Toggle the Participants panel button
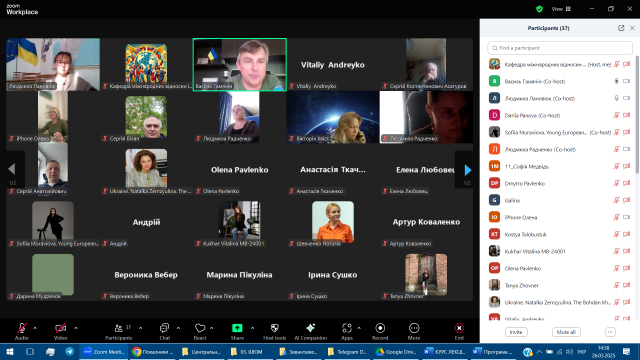Screen dimensions: 640x360 [118, 328]
